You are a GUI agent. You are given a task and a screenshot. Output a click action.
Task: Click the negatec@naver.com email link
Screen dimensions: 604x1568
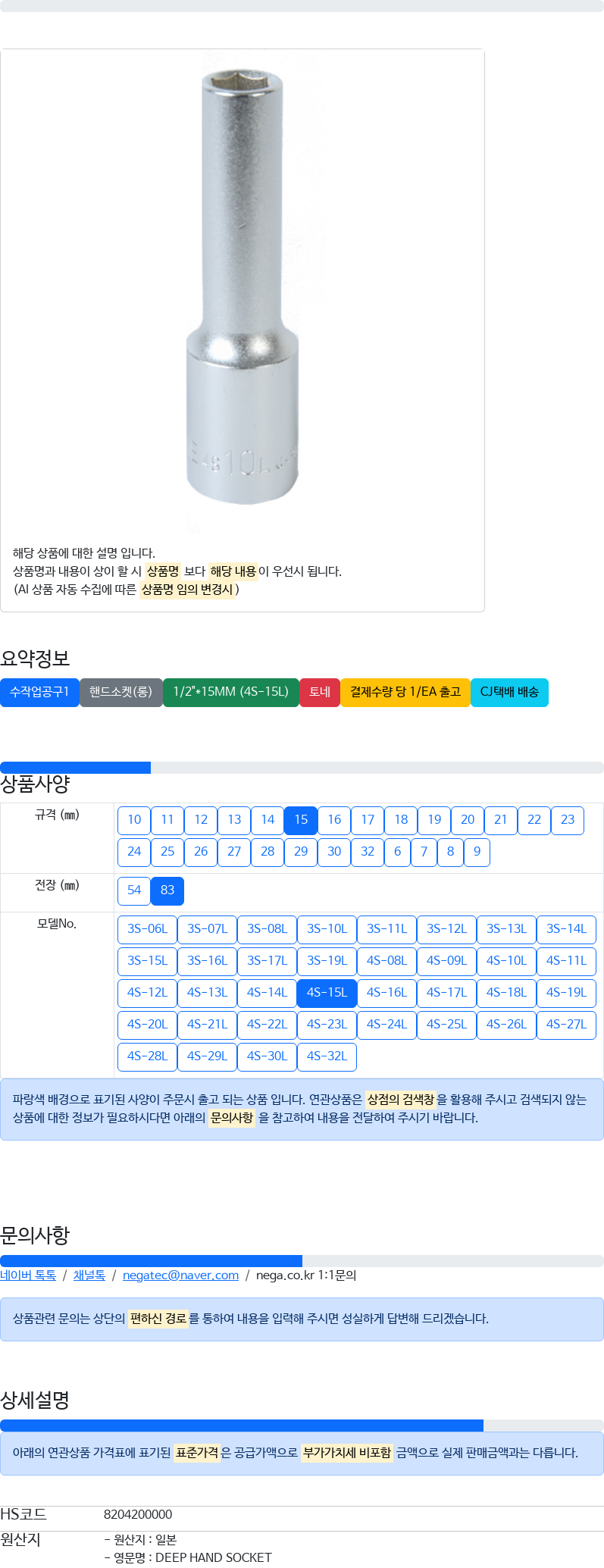(180, 1275)
